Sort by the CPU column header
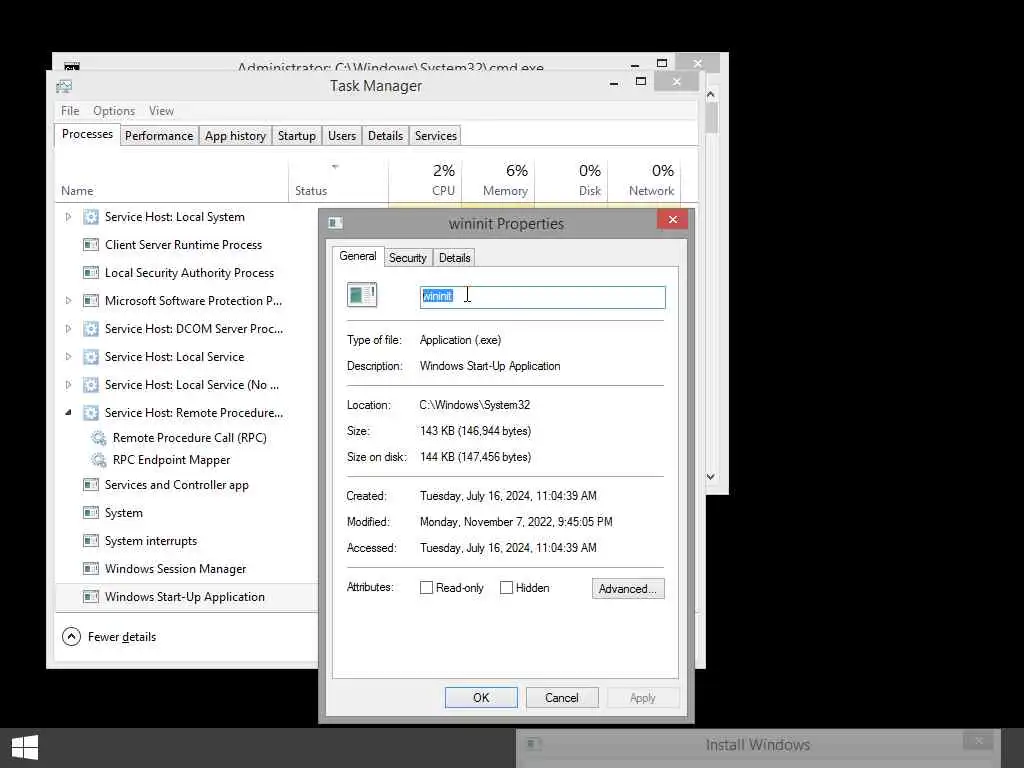This screenshot has height=768, width=1024. pos(425,180)
